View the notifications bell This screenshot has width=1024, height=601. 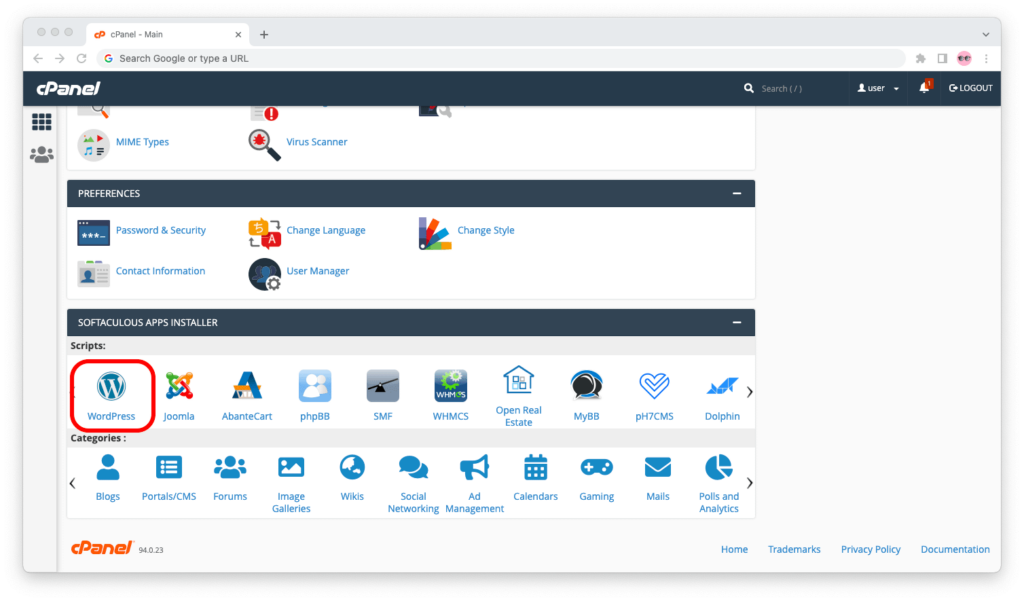925,88
